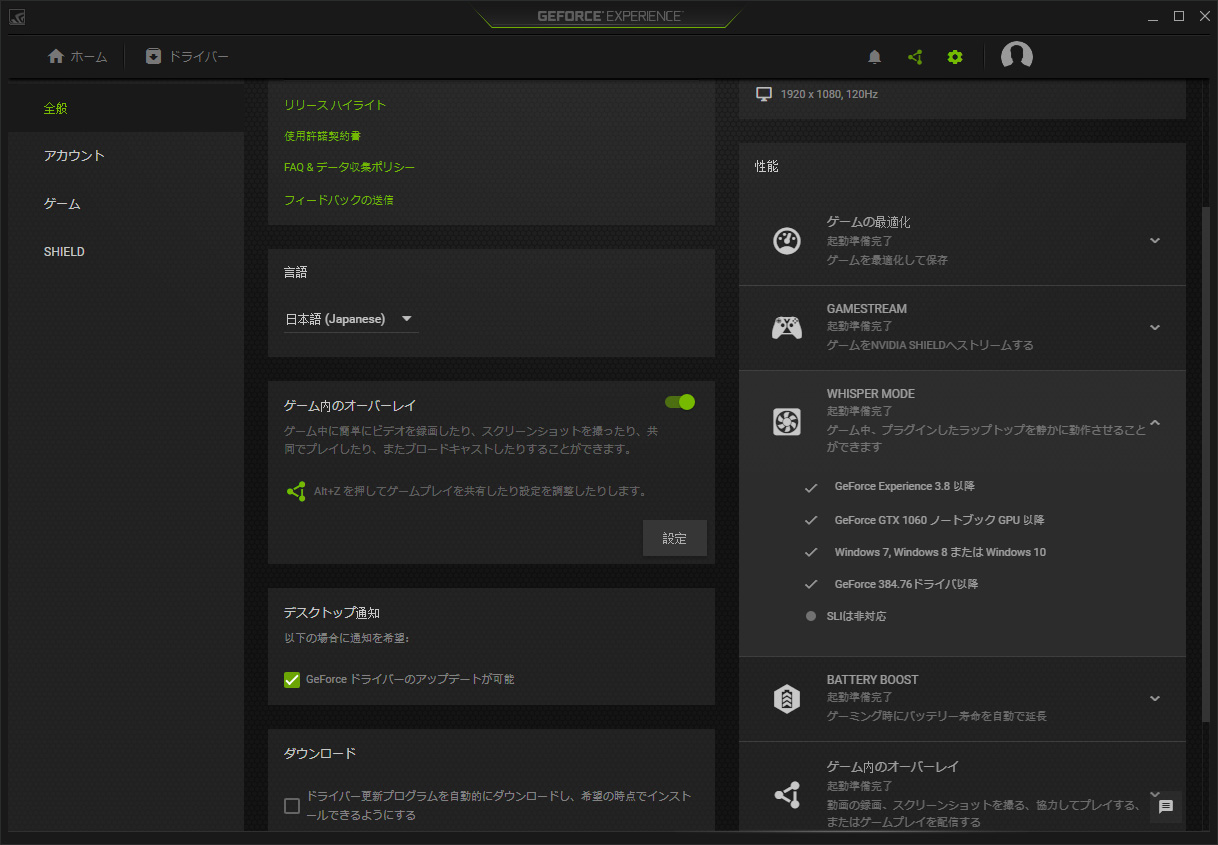Click the 性能 heading

[x=766, y=167]
